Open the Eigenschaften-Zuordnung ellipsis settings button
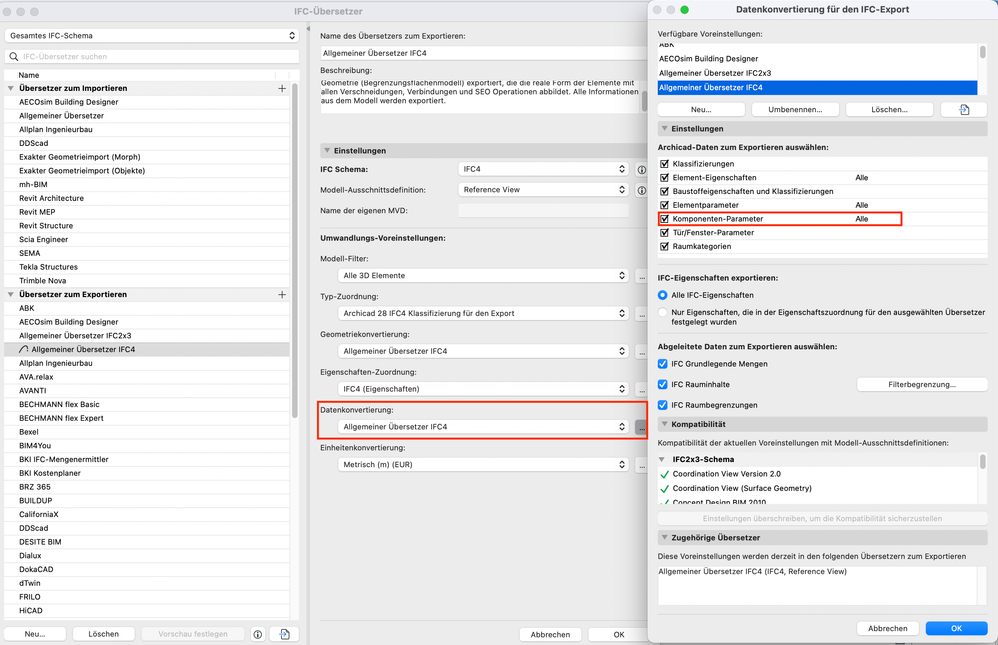The width and height of the screenshot is (998, 645). coord(642,388)
